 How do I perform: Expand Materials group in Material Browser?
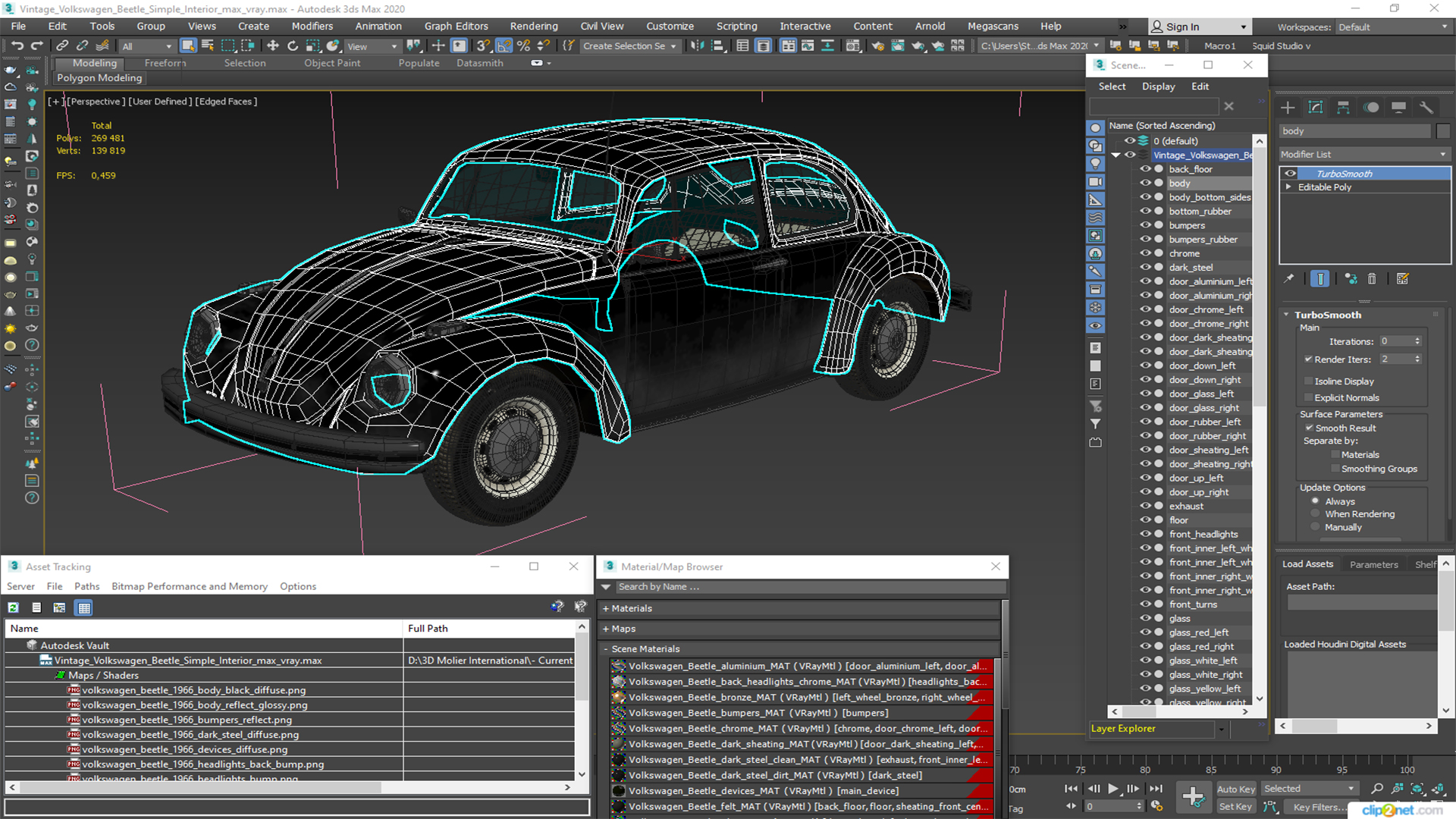tap(606, 609)
